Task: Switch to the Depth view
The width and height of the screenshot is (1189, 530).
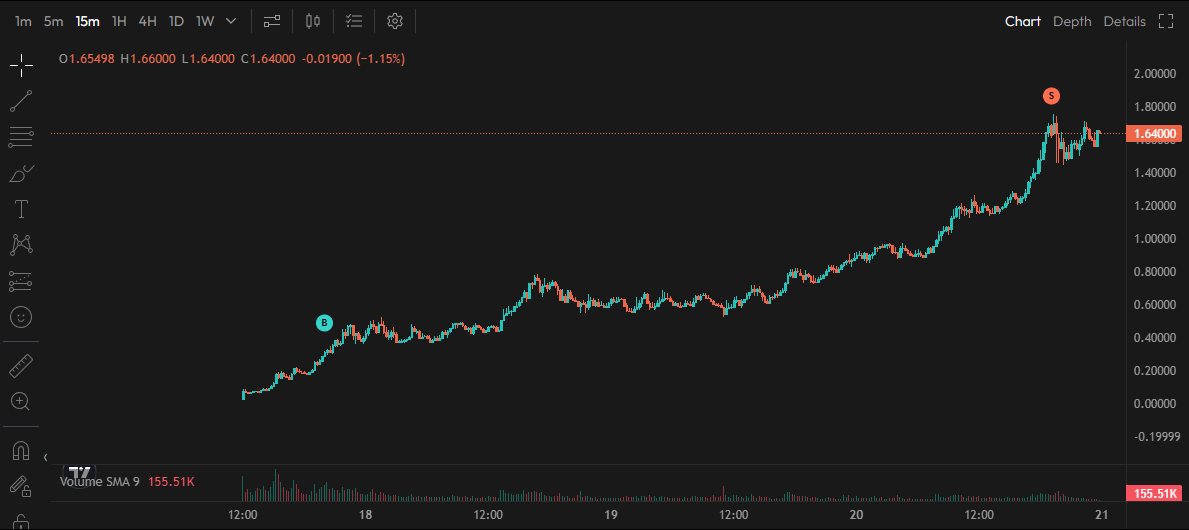Action: pyautogui.click(x=1072, y=21)
